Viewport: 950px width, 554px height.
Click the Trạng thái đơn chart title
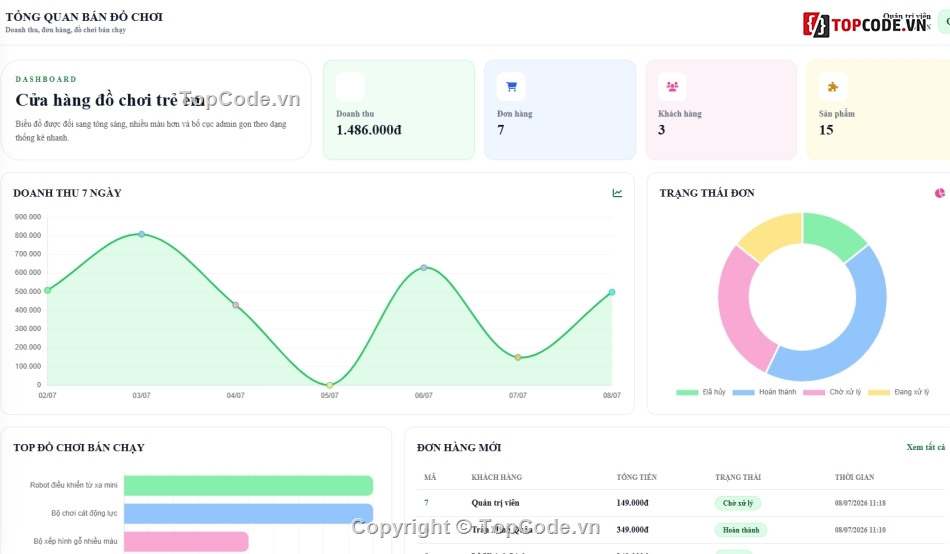click(707, 193)
